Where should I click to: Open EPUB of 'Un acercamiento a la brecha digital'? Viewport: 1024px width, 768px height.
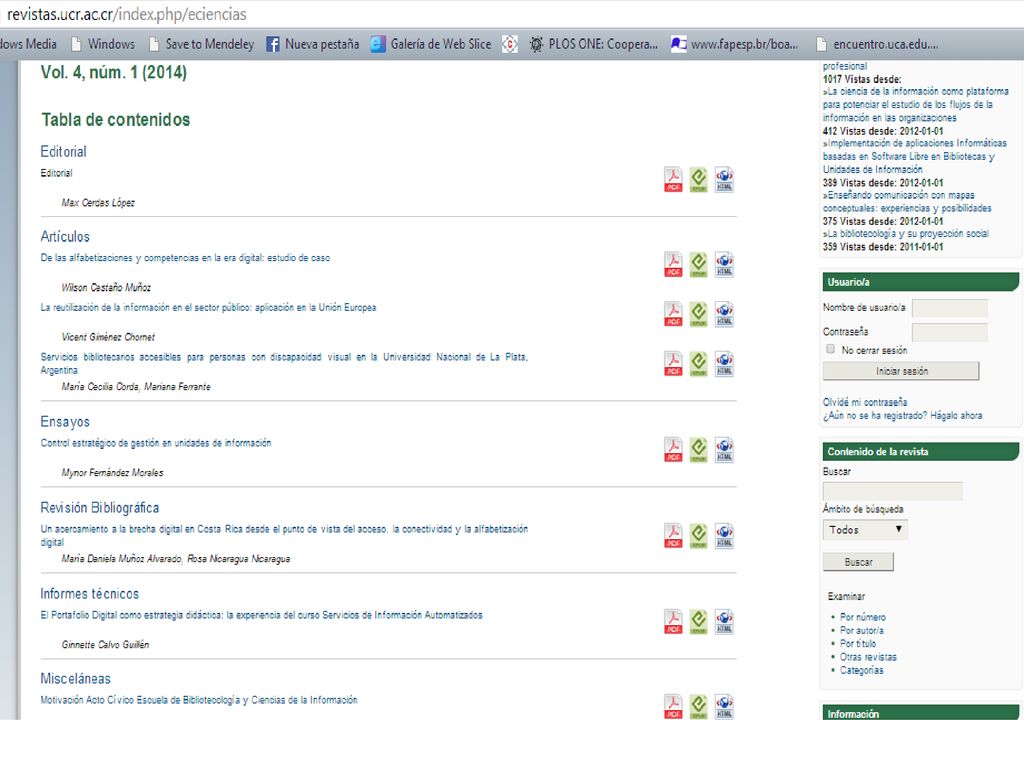[698, 536]
